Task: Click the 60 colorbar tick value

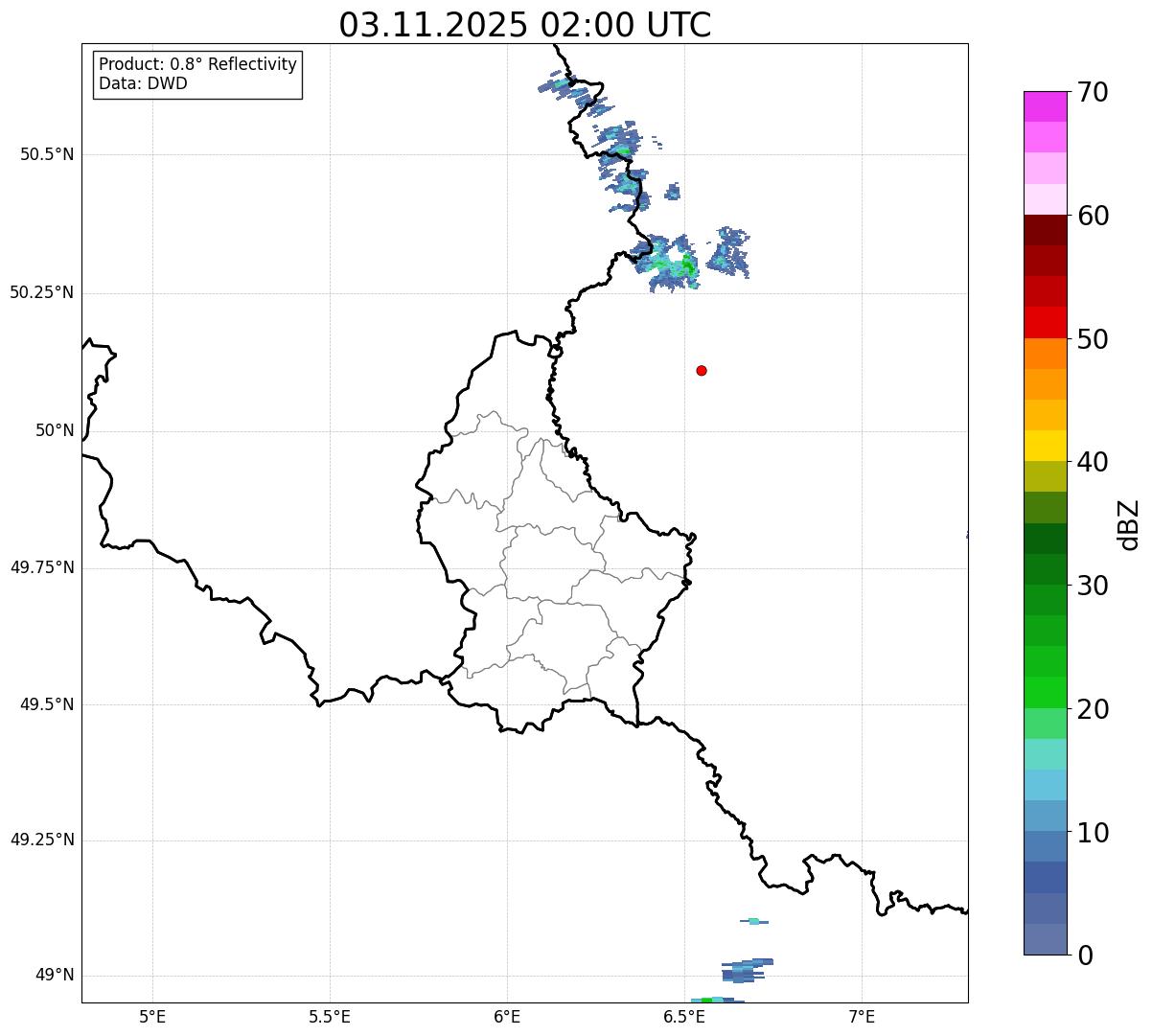Action: 1092,216
